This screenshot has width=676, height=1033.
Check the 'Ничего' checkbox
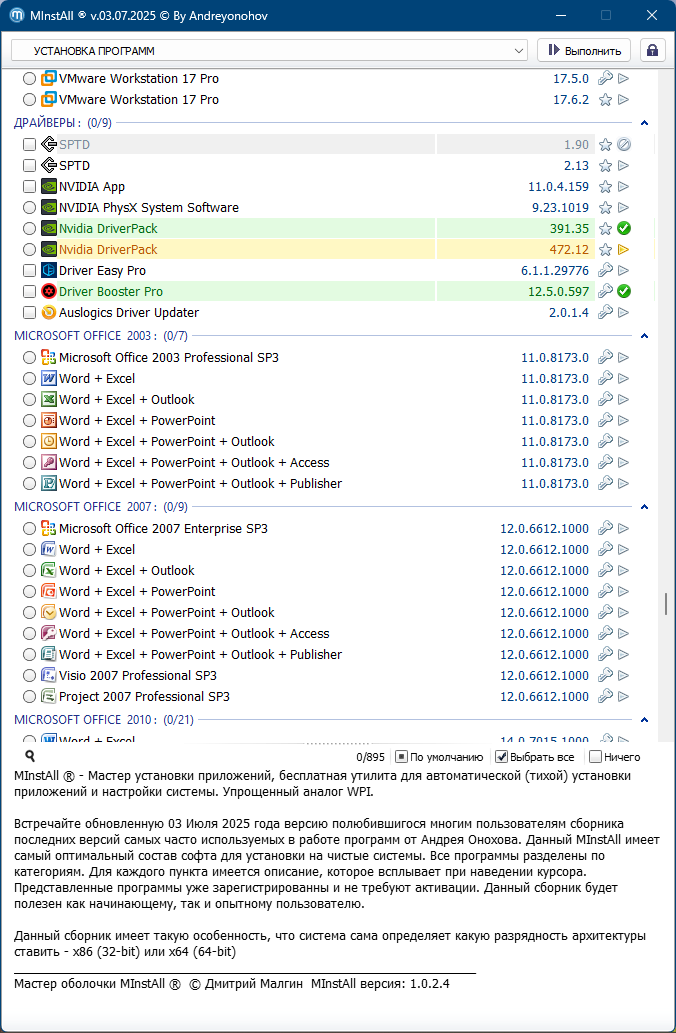(x=595, y=757)
